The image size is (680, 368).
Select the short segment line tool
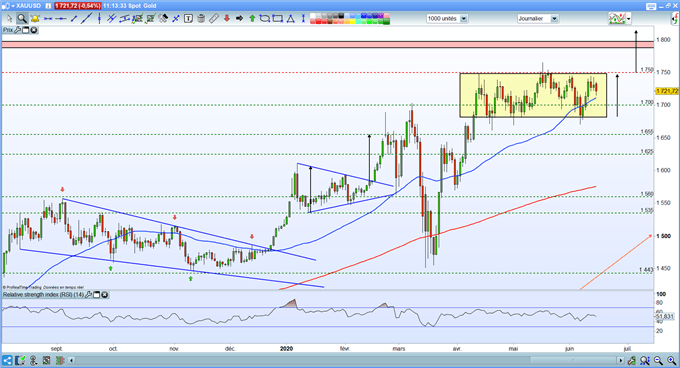(74, 19)
